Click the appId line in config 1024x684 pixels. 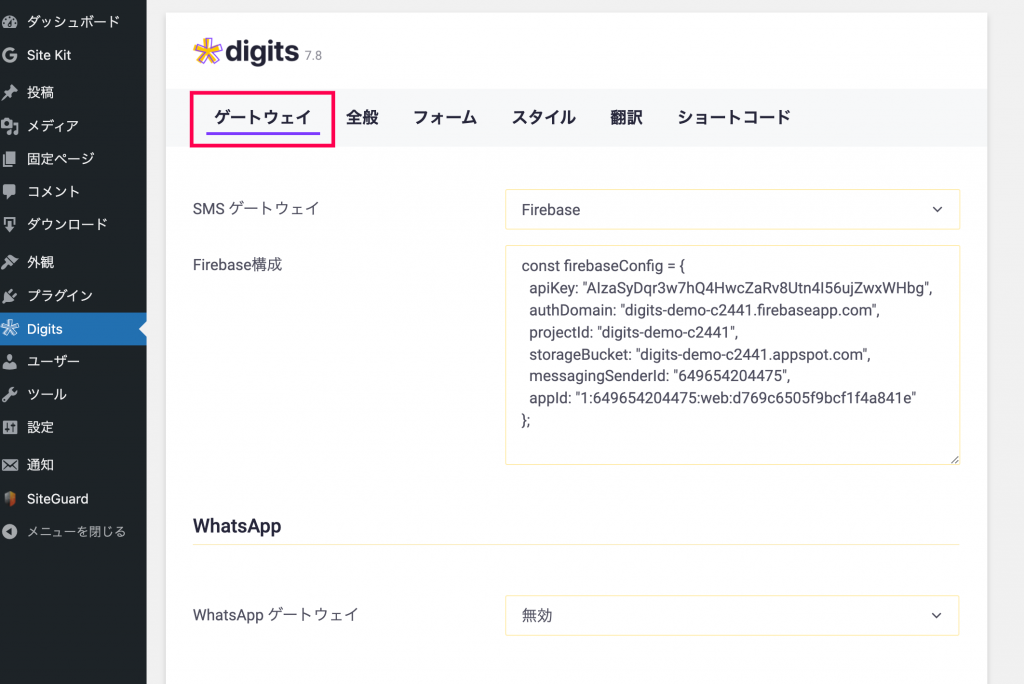722,399
